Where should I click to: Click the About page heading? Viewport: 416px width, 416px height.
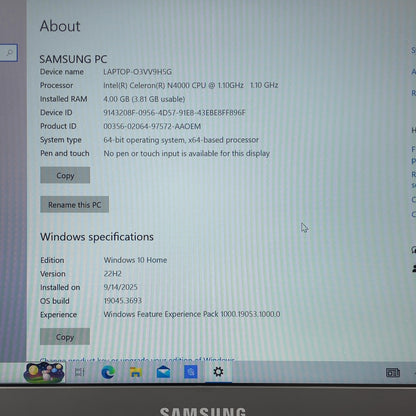(x=60, y=26)
